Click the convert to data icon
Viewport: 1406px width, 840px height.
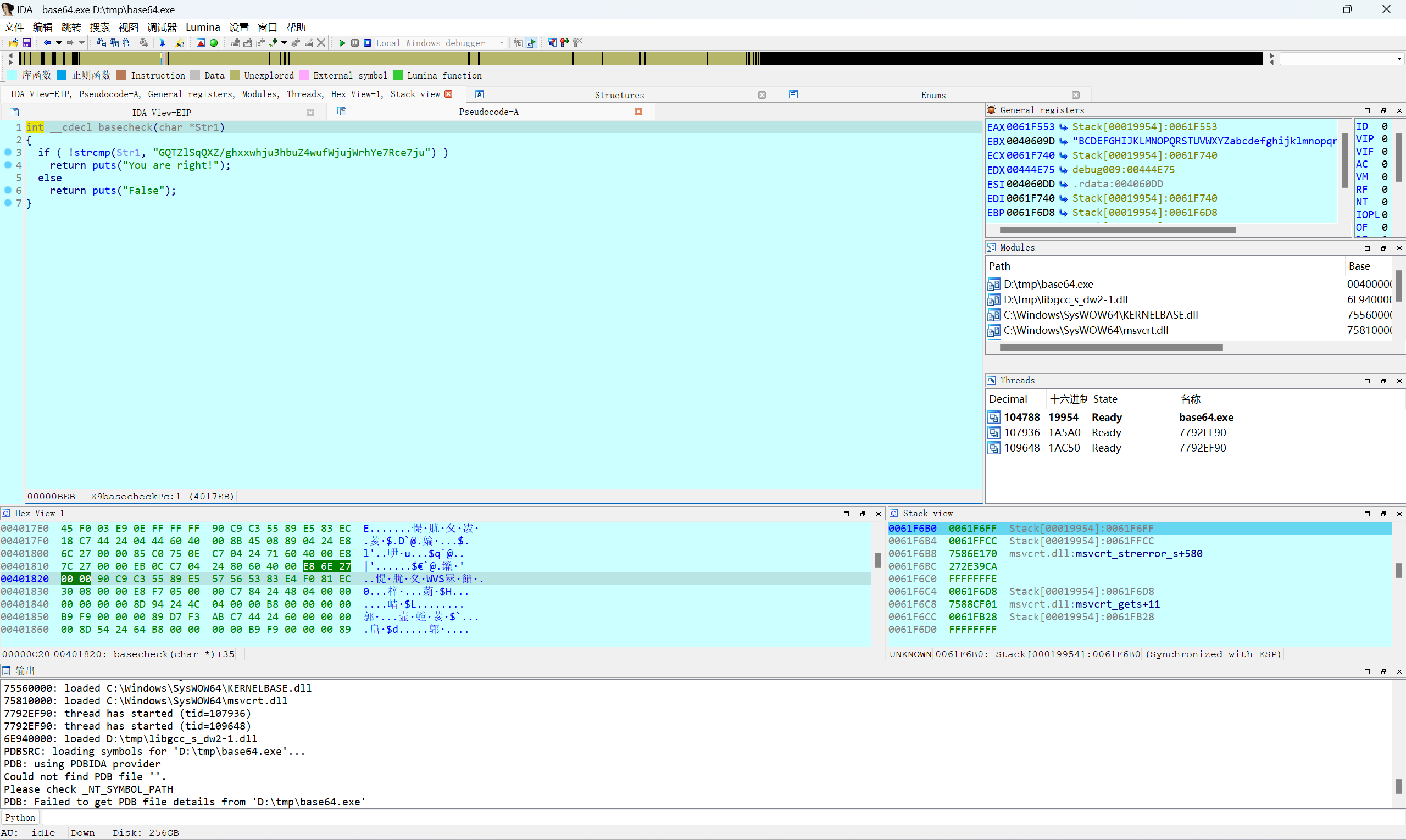pyautogui.click(x=248, y=43)
